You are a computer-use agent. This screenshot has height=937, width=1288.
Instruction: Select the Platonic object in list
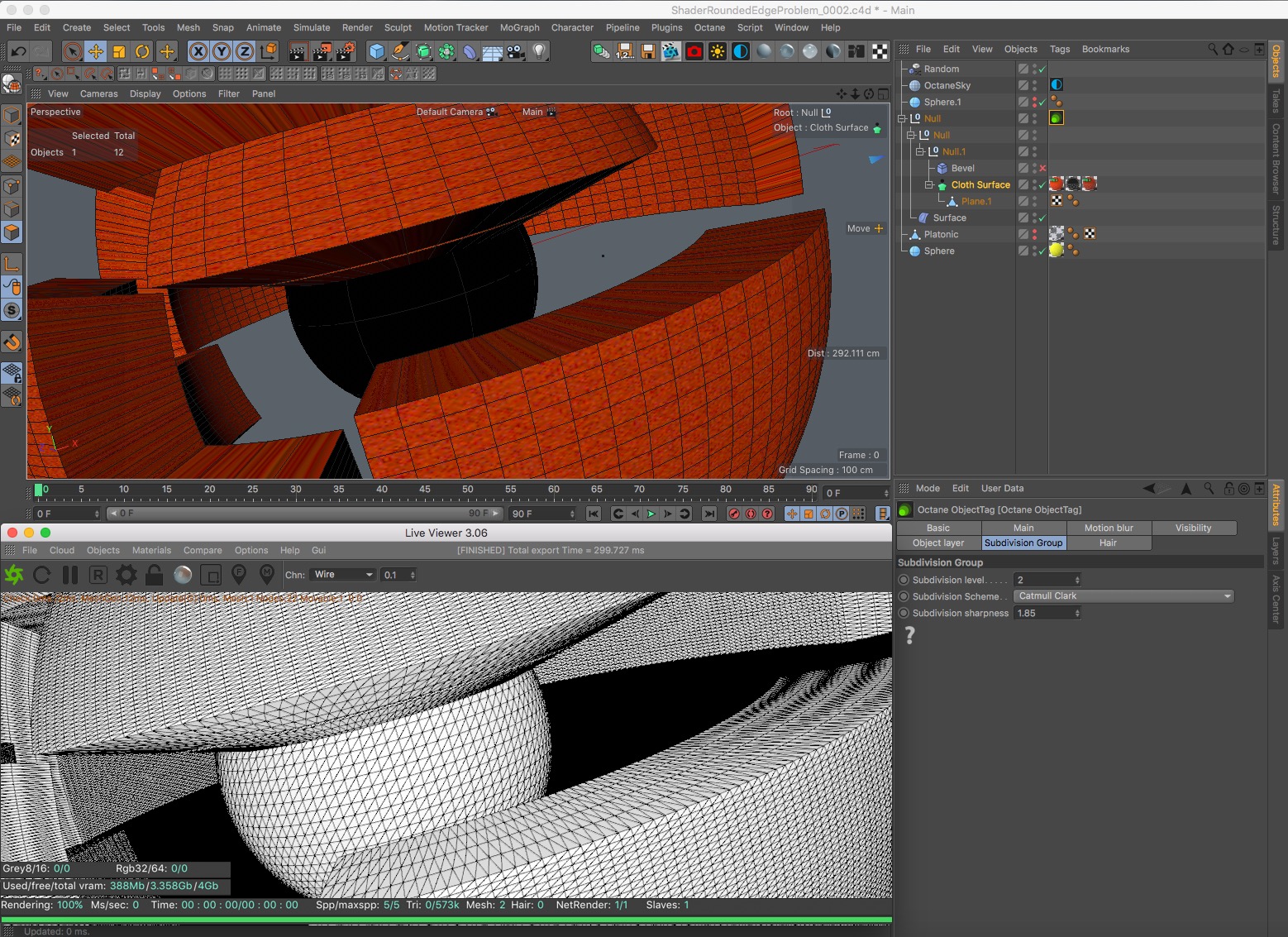click(x=941, y=234)
